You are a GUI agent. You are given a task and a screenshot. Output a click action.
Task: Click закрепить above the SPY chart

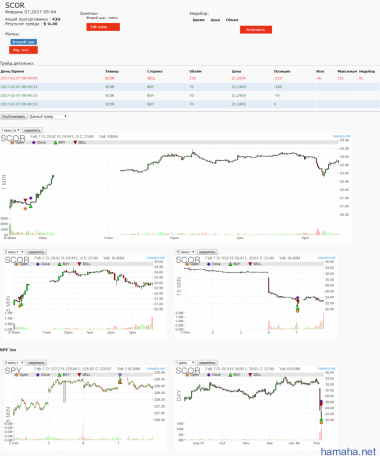36,363
